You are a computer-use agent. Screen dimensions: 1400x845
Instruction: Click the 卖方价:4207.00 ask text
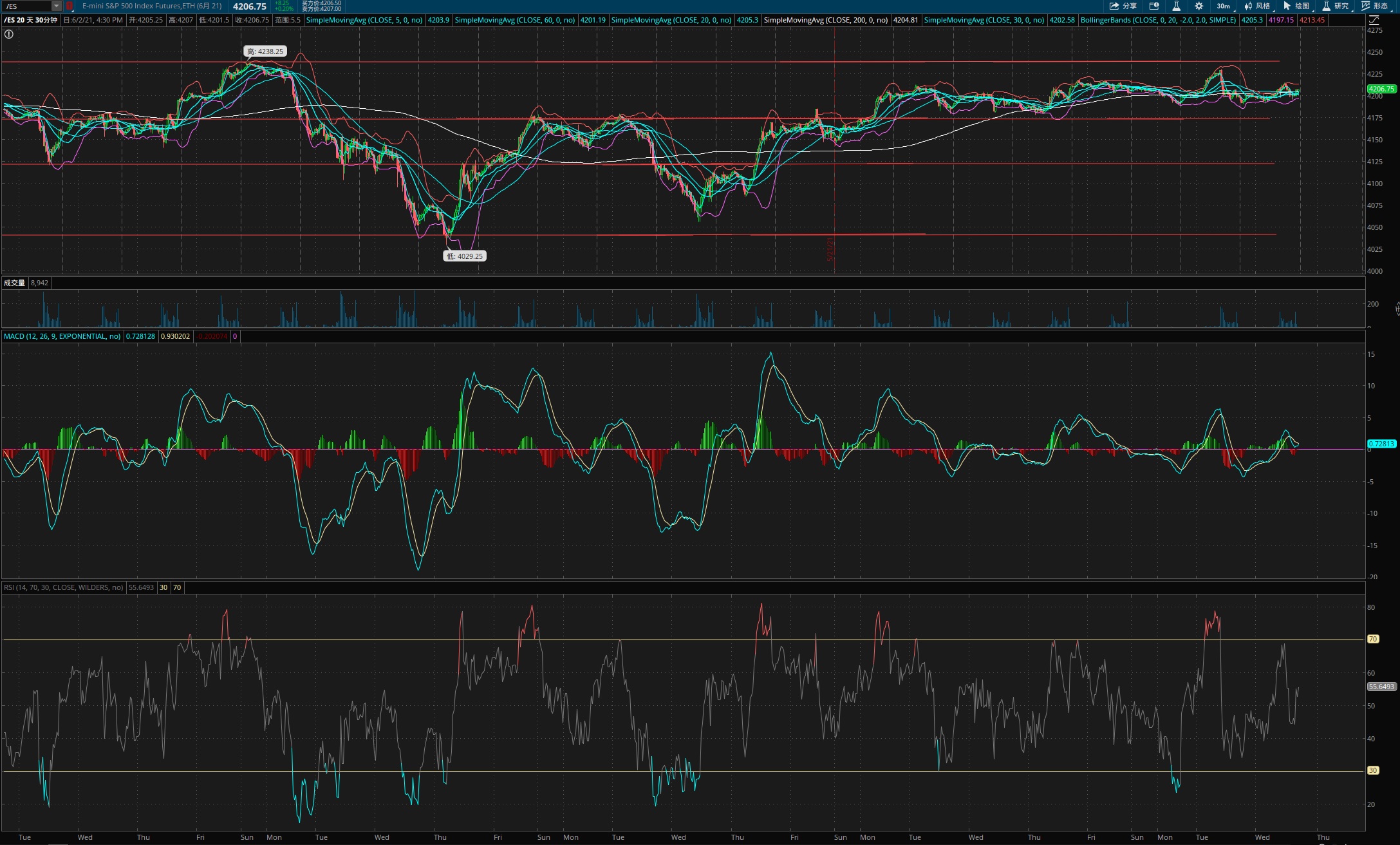point(321,9)
